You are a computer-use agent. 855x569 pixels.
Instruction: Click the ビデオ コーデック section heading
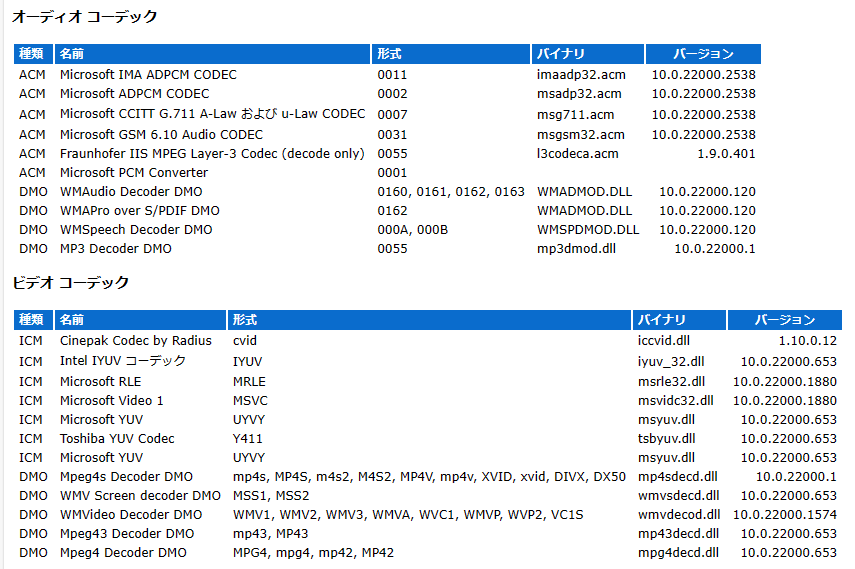[x=71, y=283]
